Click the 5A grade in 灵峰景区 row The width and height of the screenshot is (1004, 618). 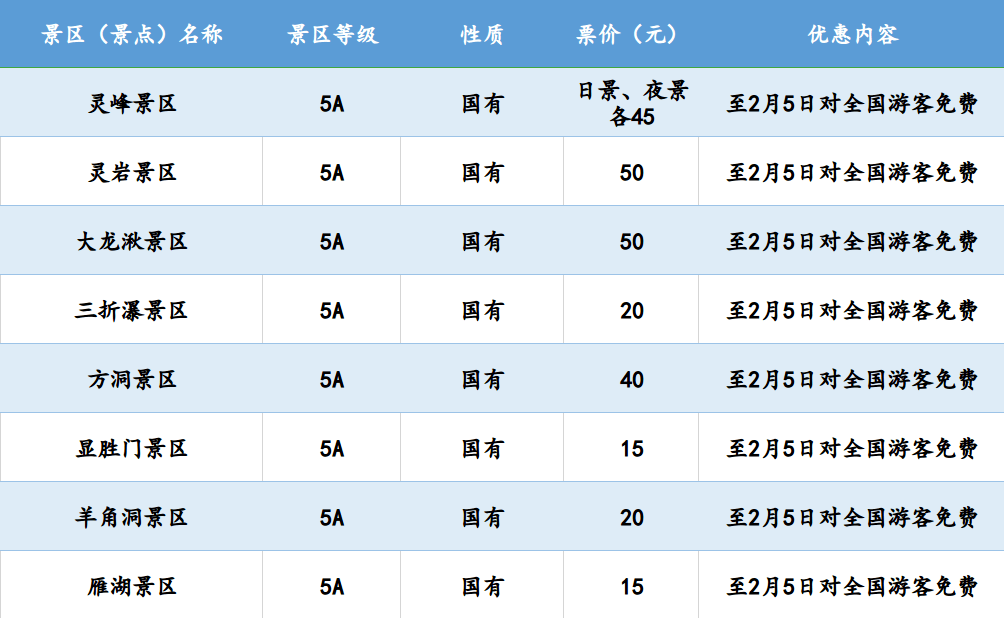pos(332,104)
